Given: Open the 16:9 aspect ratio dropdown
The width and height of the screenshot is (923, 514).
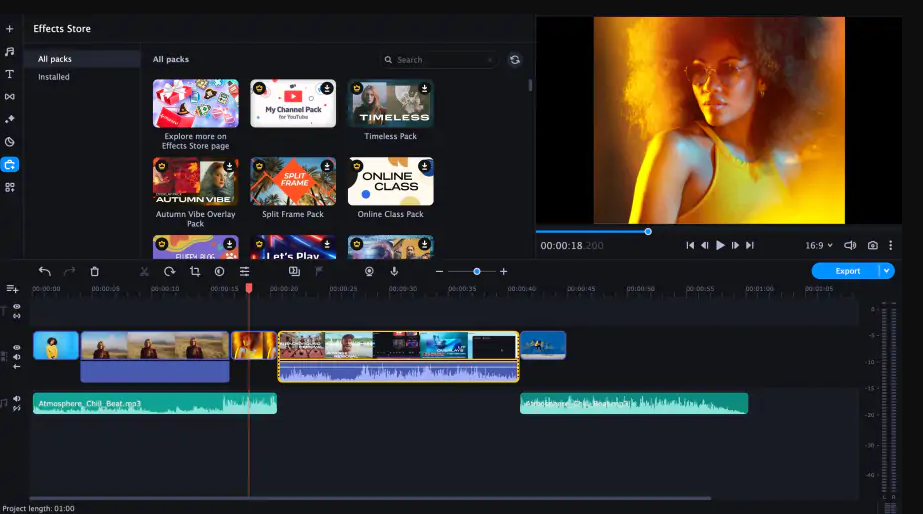Looking at the screenshot, I should pos(819,245).
